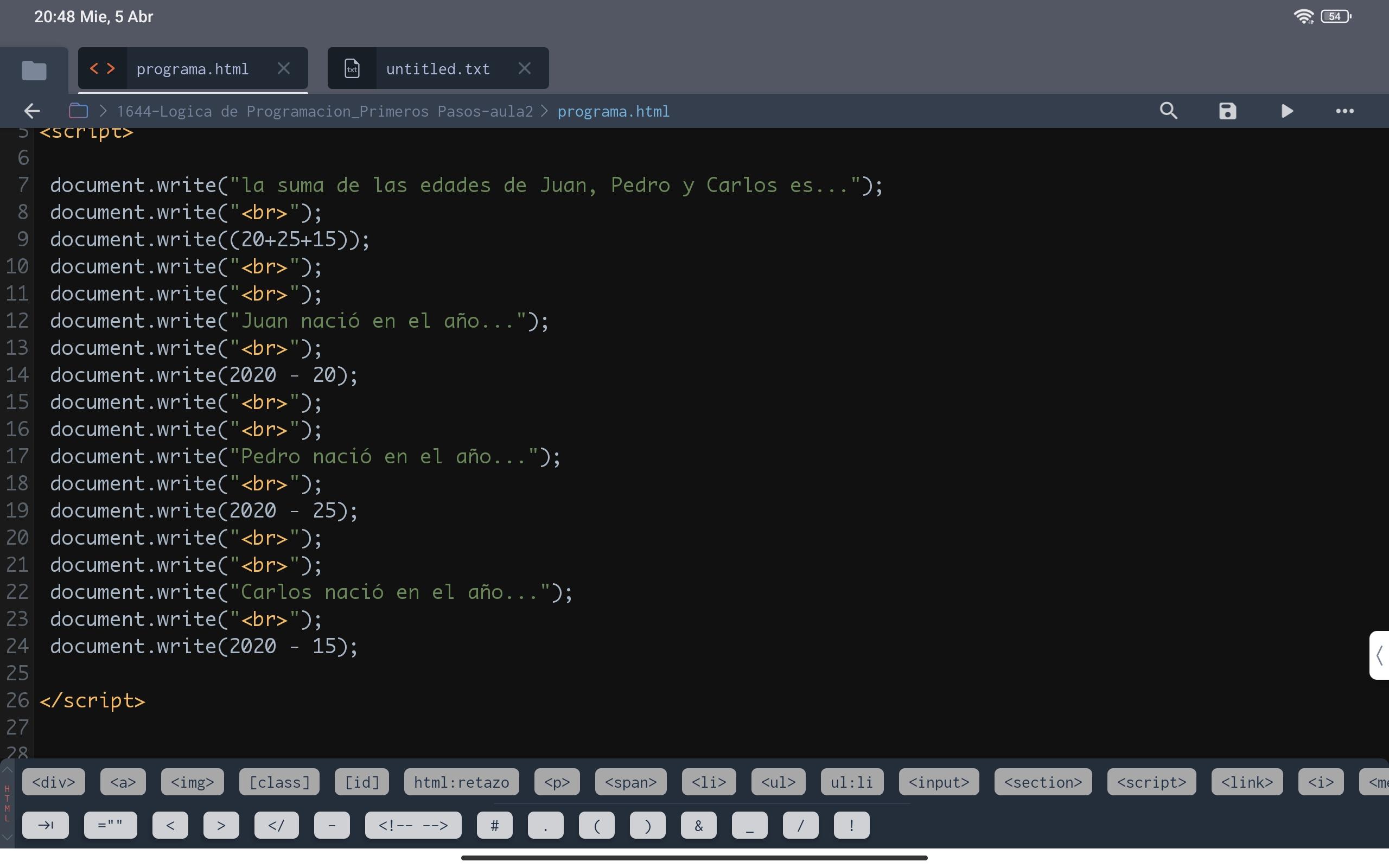Insert a <section> tag snippet
The image size is (1389, 868).
[x=1043, y=782]
